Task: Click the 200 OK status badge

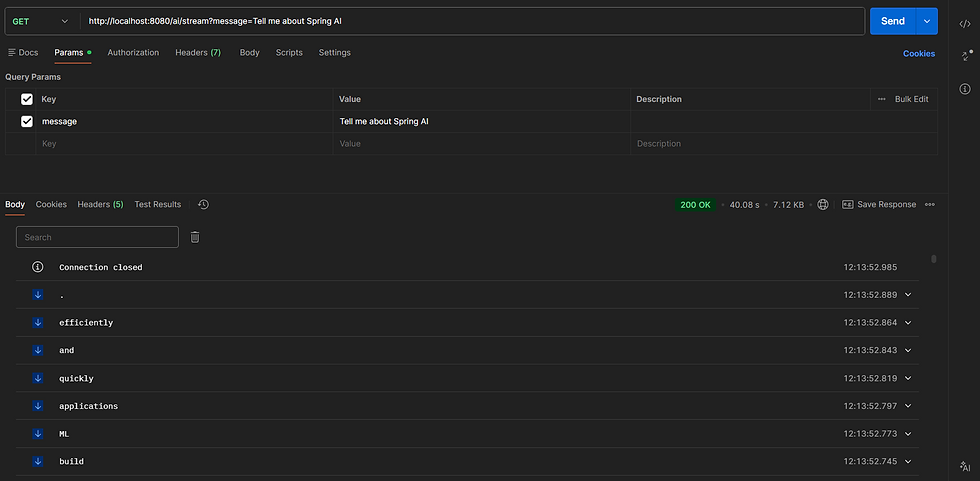Action: tap(696, 204)
